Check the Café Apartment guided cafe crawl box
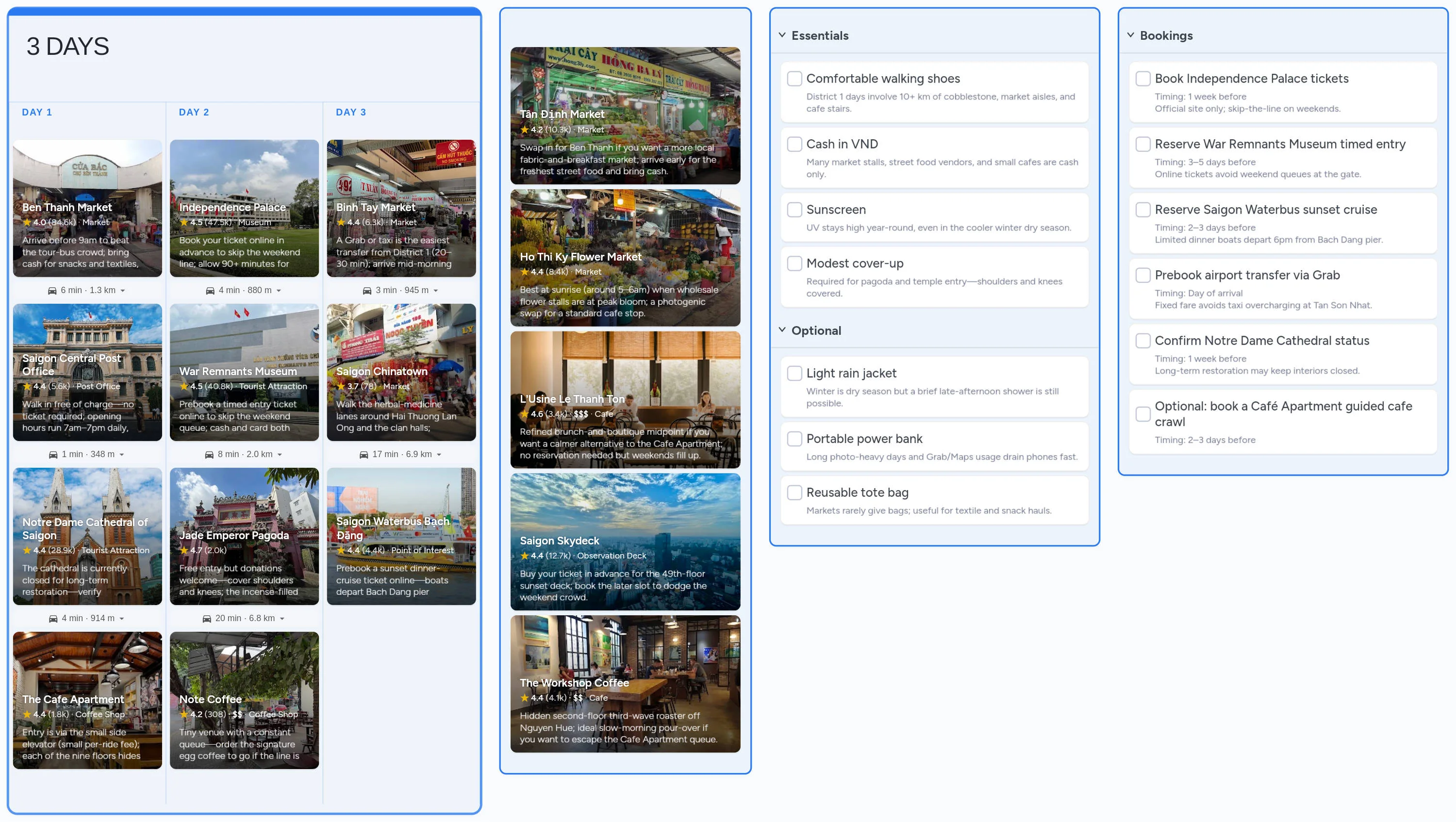Viewport: 1456px width, 822px height. (x=1143, y=414)
